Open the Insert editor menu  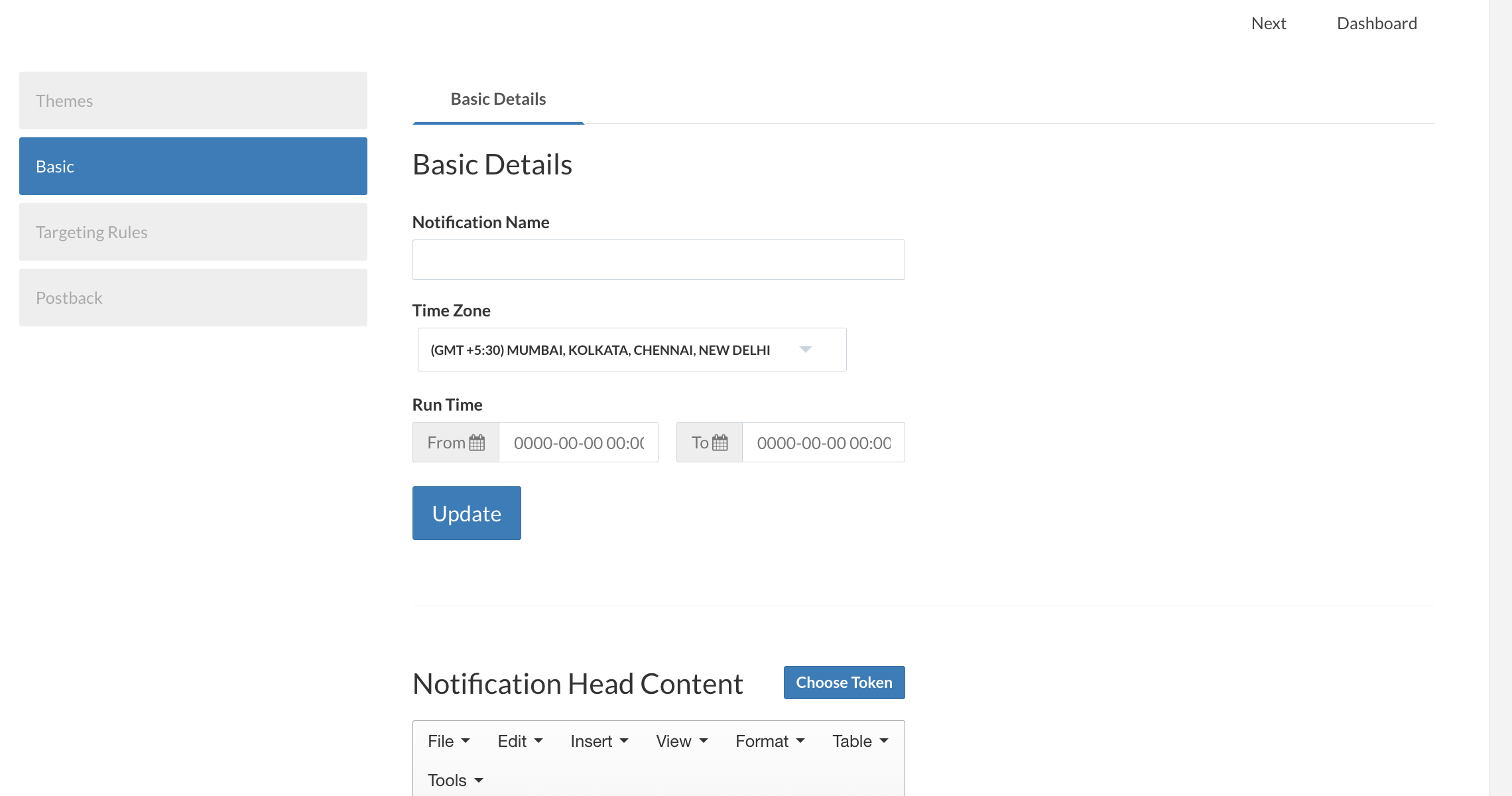coord(599,741)
